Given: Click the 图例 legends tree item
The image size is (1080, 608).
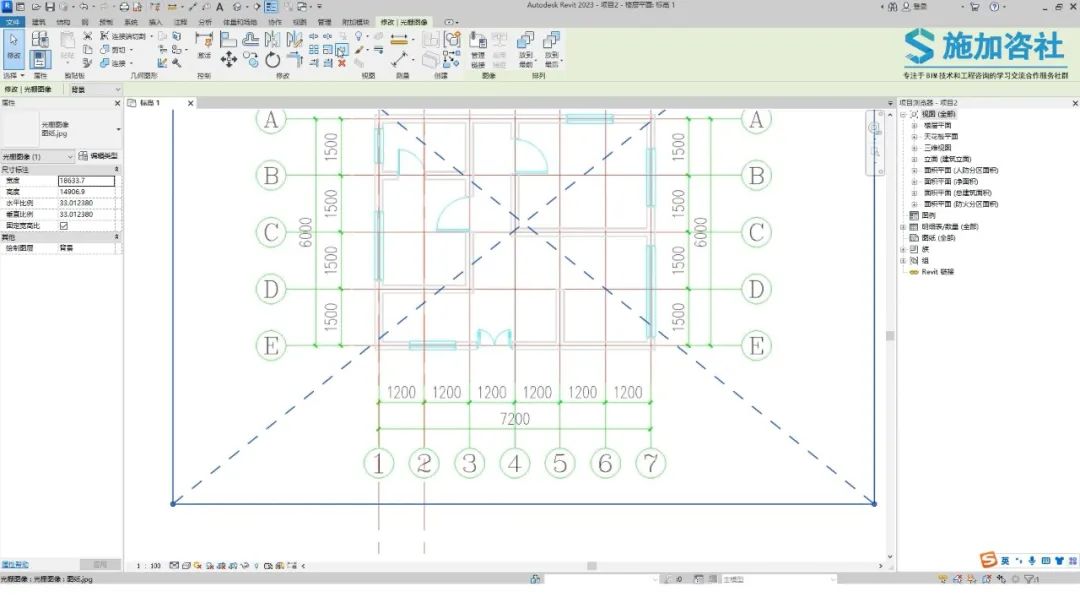Looking at the screenshot, I should pos(929,216).
